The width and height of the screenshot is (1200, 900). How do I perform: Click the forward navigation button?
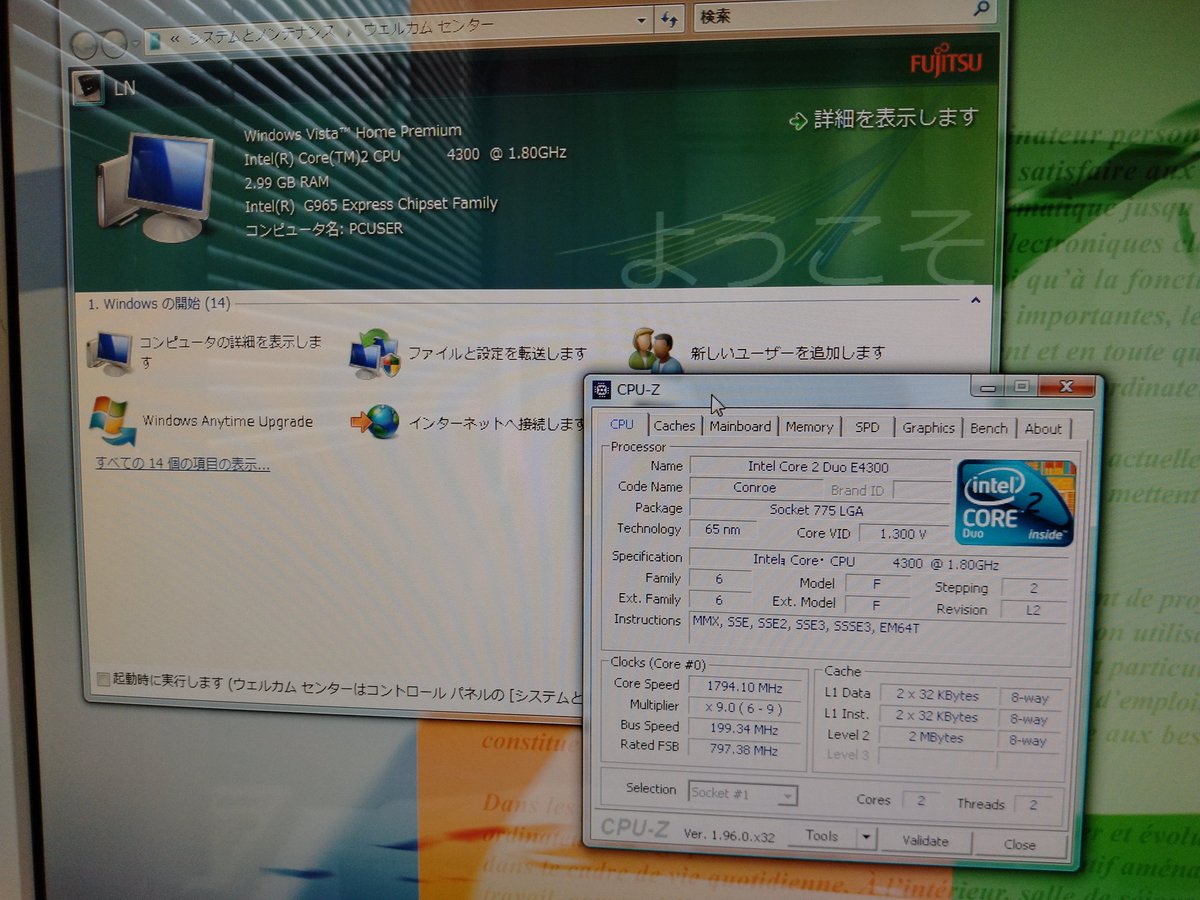click(x=113, y=43)
